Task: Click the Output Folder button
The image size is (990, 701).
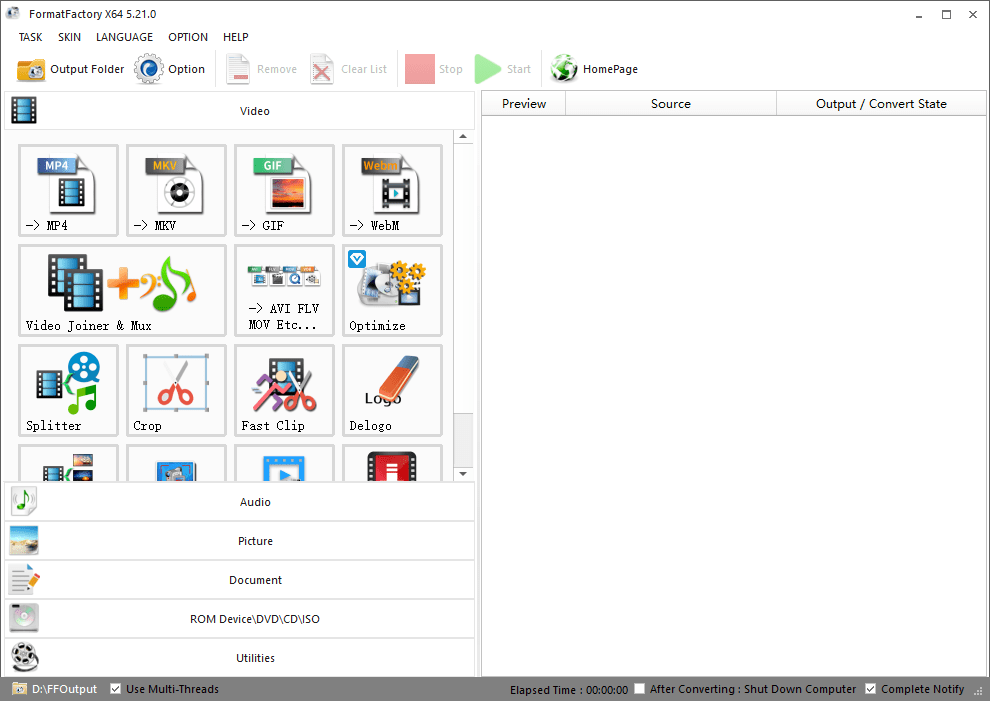Action: (x=71, y=69)
